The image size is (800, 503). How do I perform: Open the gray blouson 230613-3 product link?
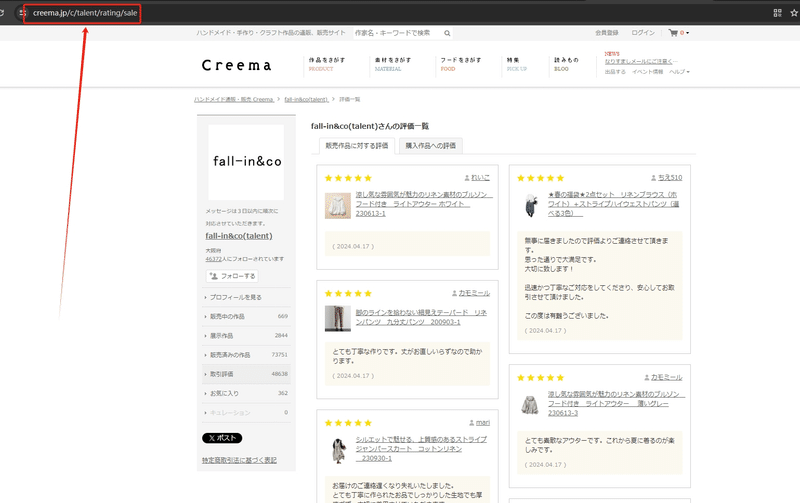pyautogui.click(x=616, y=404)
